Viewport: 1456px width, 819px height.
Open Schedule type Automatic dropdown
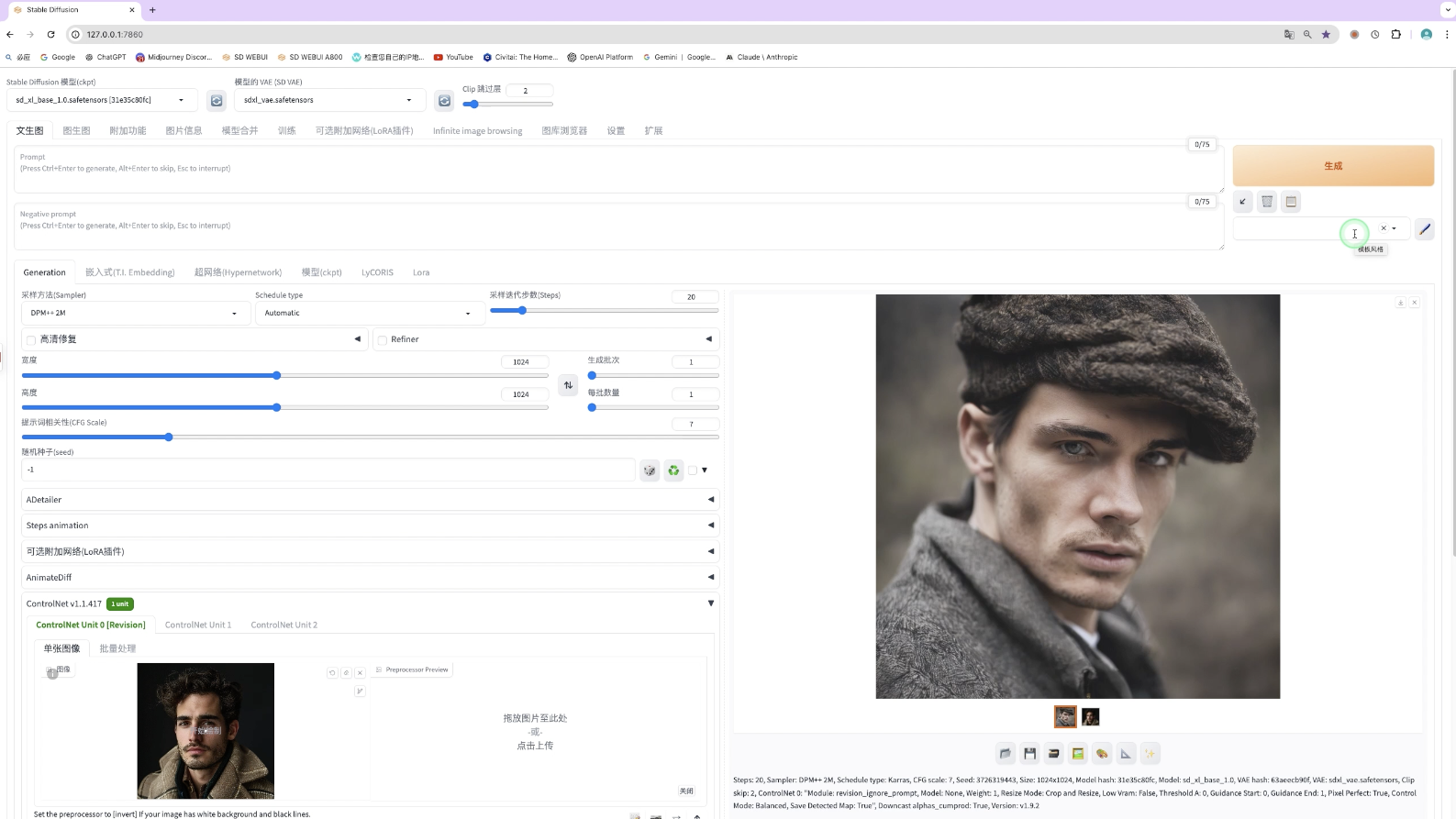click(x=369, y=314)
